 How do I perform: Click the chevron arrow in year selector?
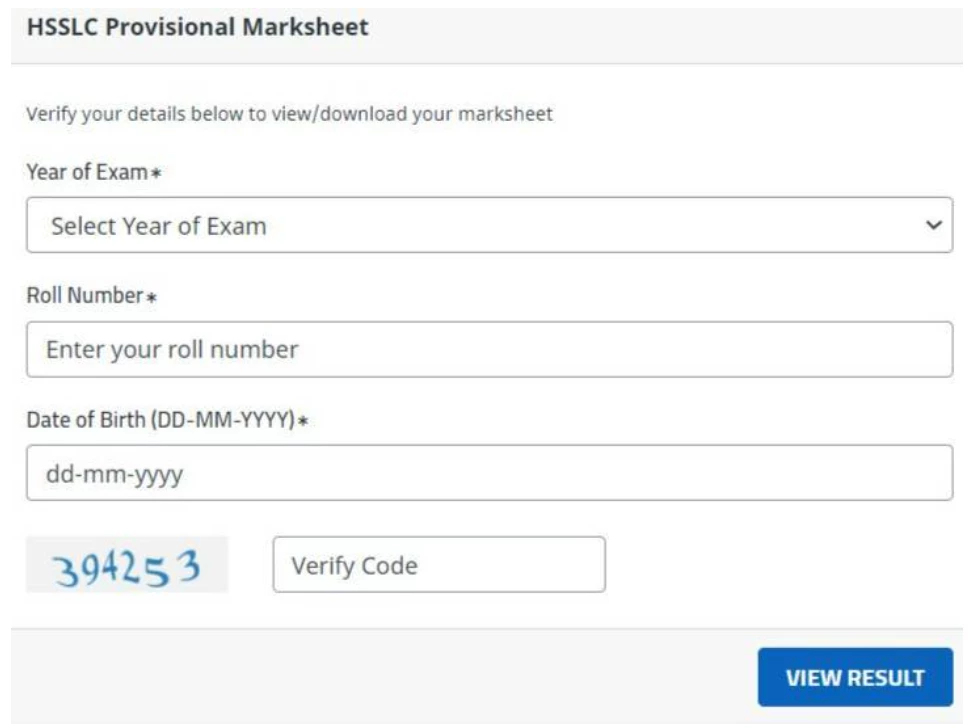point(934,225)
